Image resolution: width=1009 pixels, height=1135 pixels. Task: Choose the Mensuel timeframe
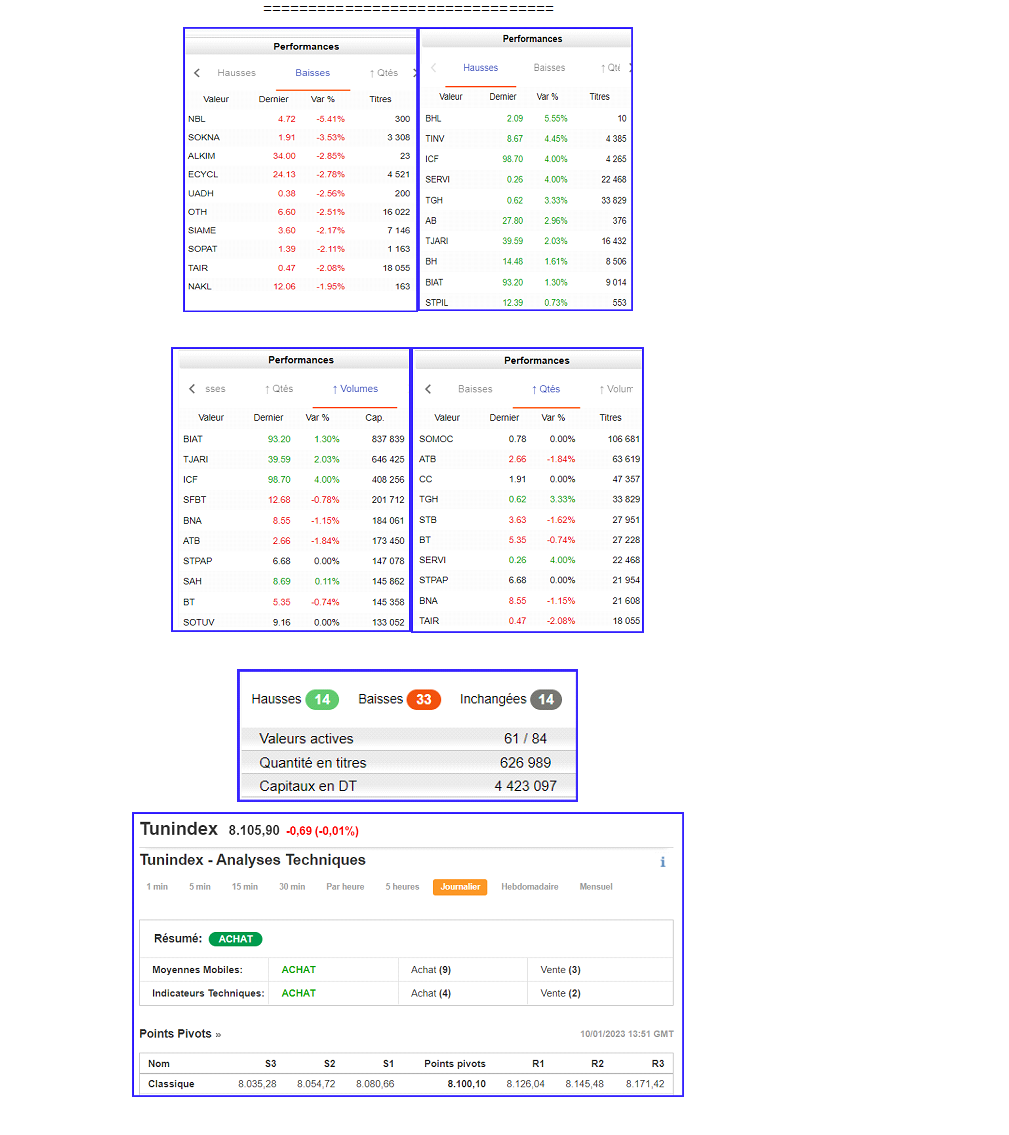(x=596, y=887)
